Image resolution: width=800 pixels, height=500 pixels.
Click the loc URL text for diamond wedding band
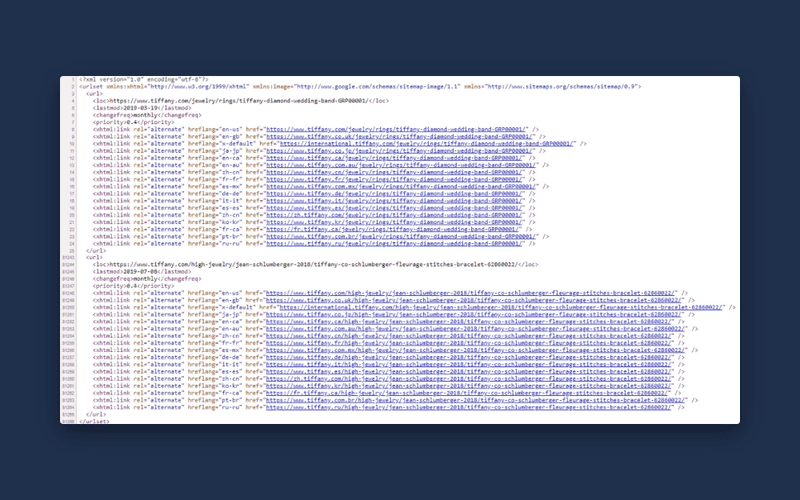coord(239,101)
